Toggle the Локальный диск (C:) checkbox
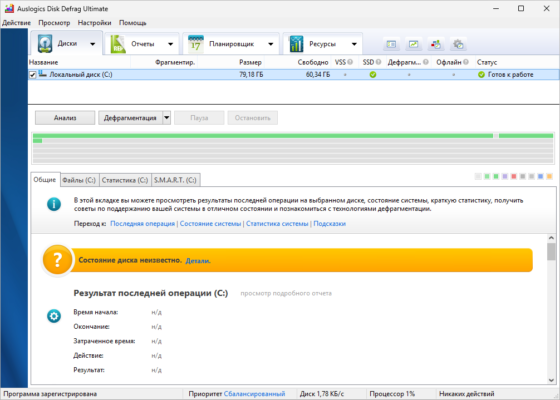The image size is (560, 400). [32, 75]
